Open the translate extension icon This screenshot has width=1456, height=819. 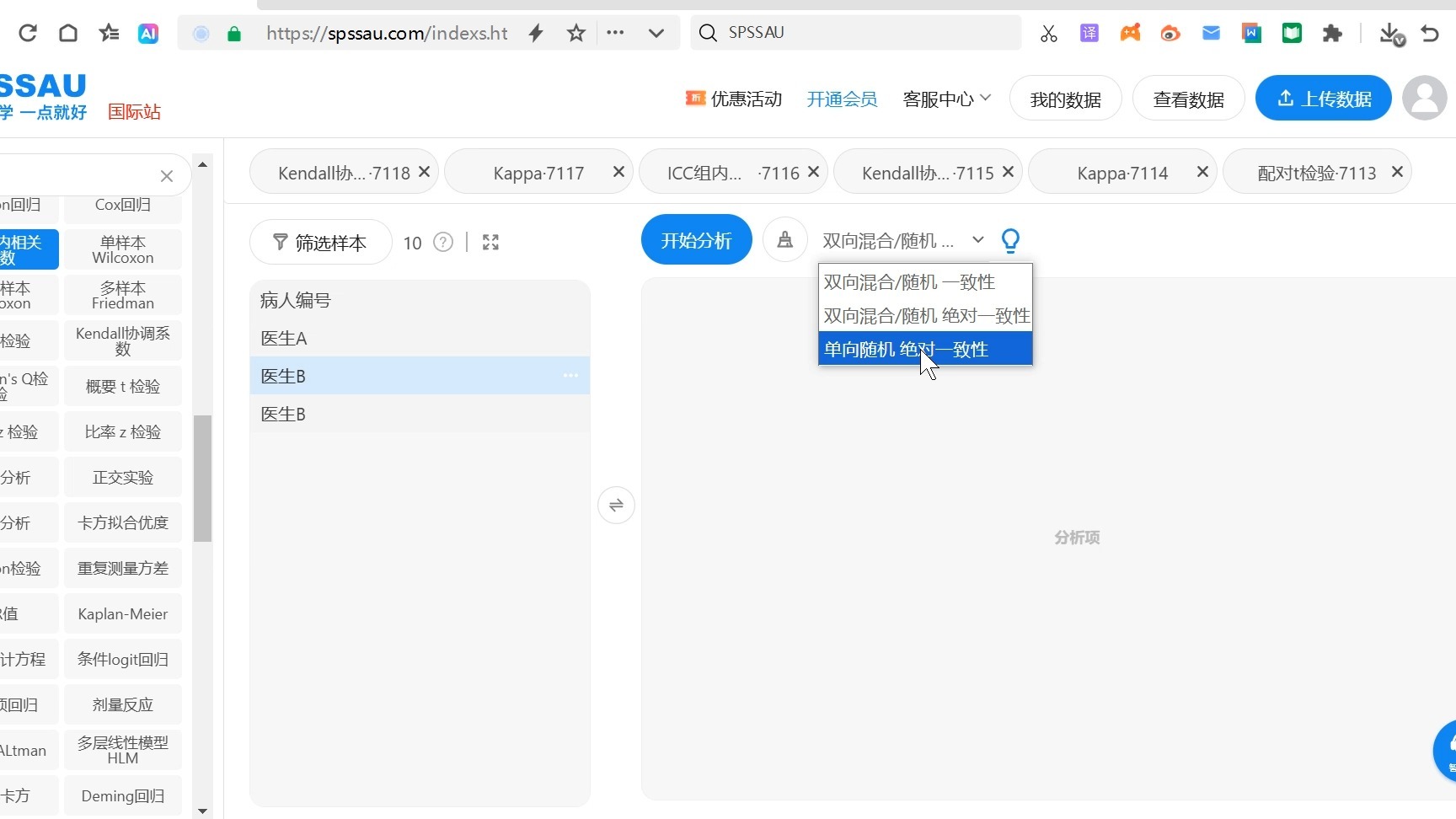[1089, 33]
